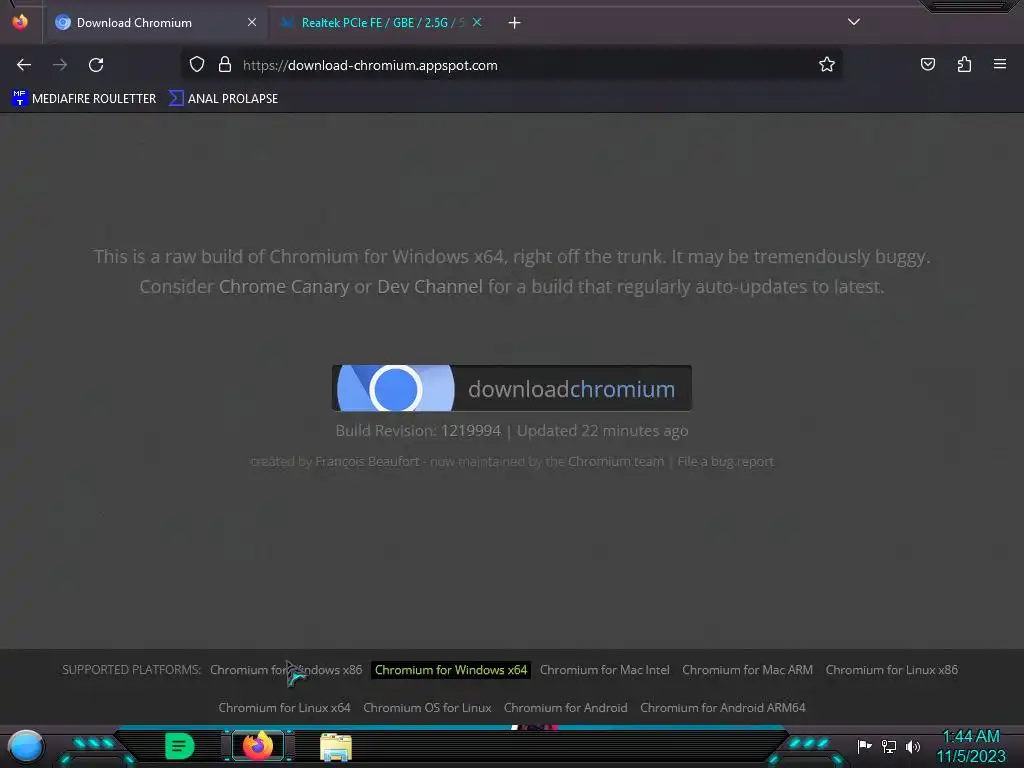Screen dimensions: 1024x768
Task: Select Chromium for Mac ARM
Action: [x=748, y=670]
